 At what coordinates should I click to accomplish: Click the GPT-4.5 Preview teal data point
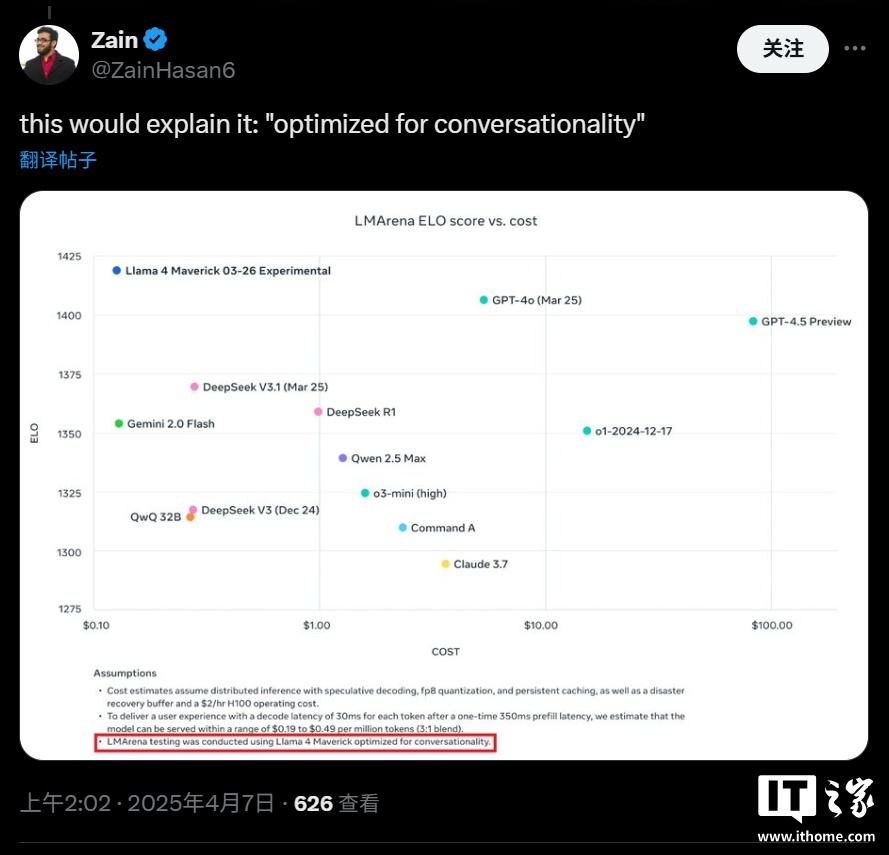[x=753, y=321]
